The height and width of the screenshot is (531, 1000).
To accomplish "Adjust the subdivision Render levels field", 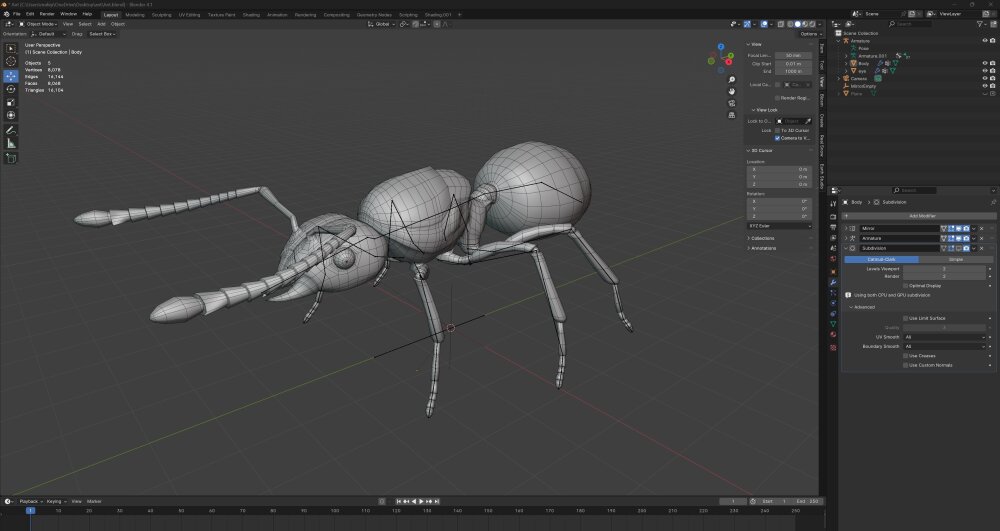I will (945, 277).
